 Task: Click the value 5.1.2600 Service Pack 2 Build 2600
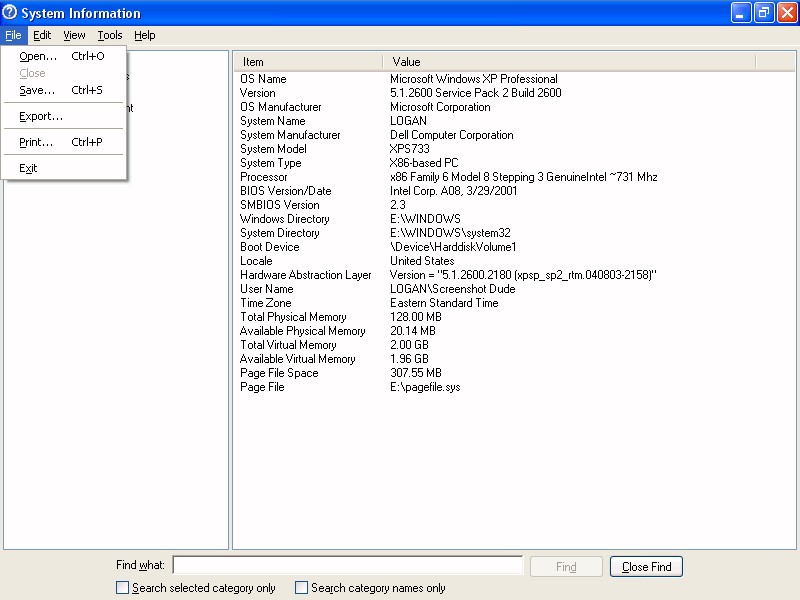click(476, 93)
